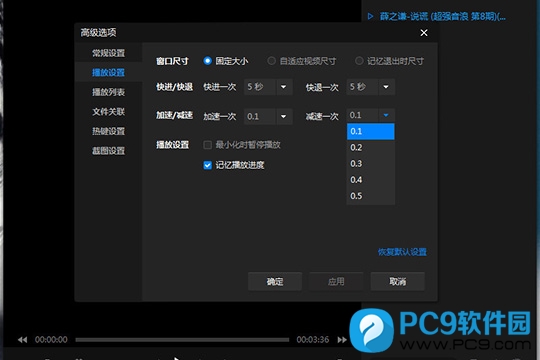
Task: Switch to the 截图设置 tab
Action: [x=108, y=151]
